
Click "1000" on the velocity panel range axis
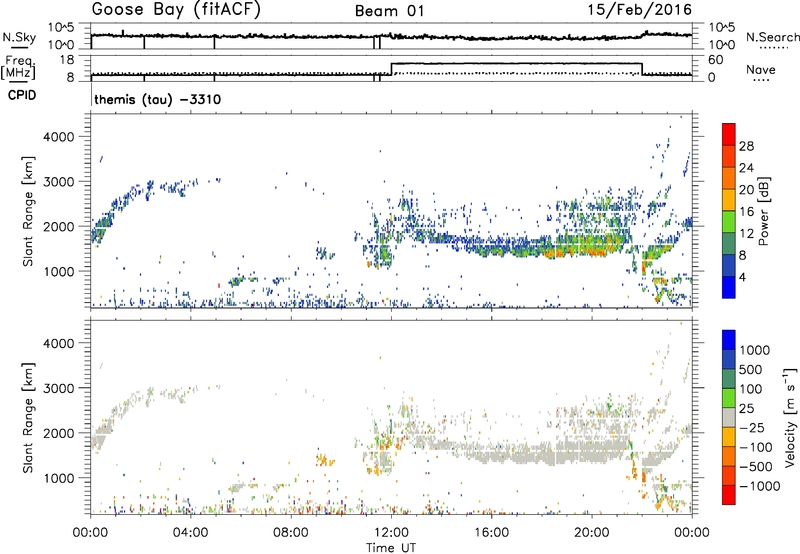click(59, 478)
